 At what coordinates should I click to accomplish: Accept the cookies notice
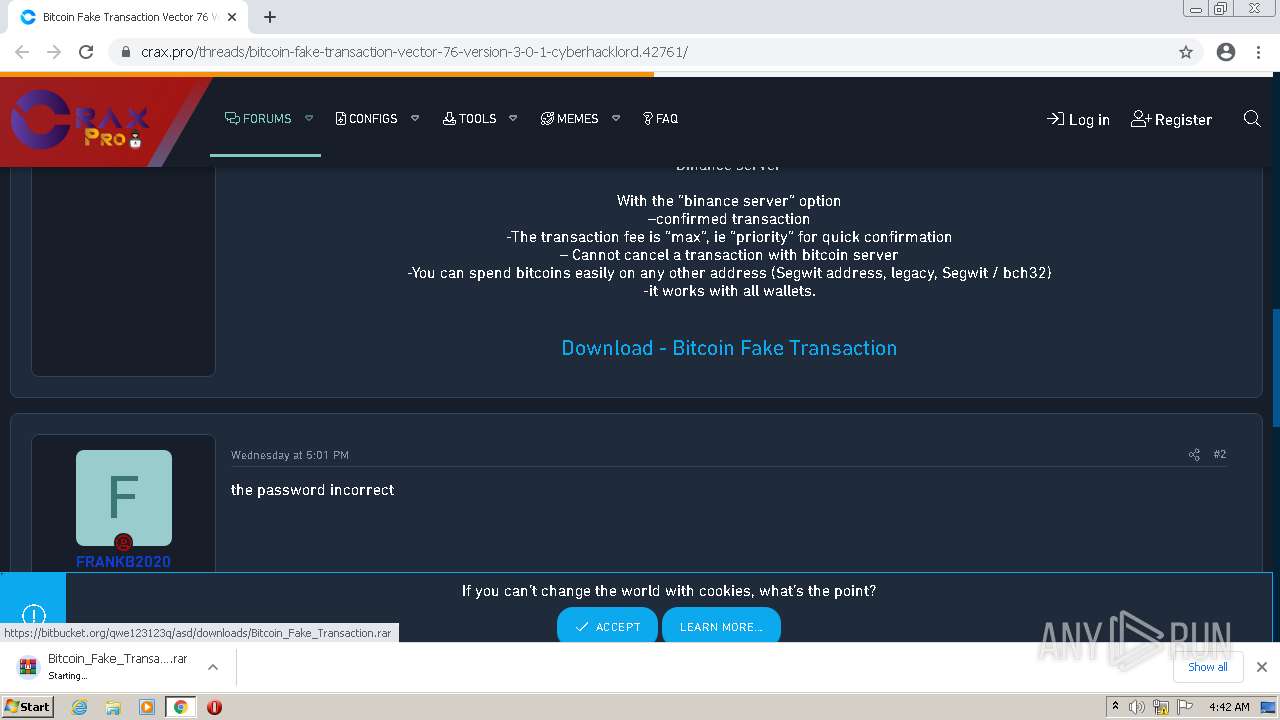(x=607, y=627)
